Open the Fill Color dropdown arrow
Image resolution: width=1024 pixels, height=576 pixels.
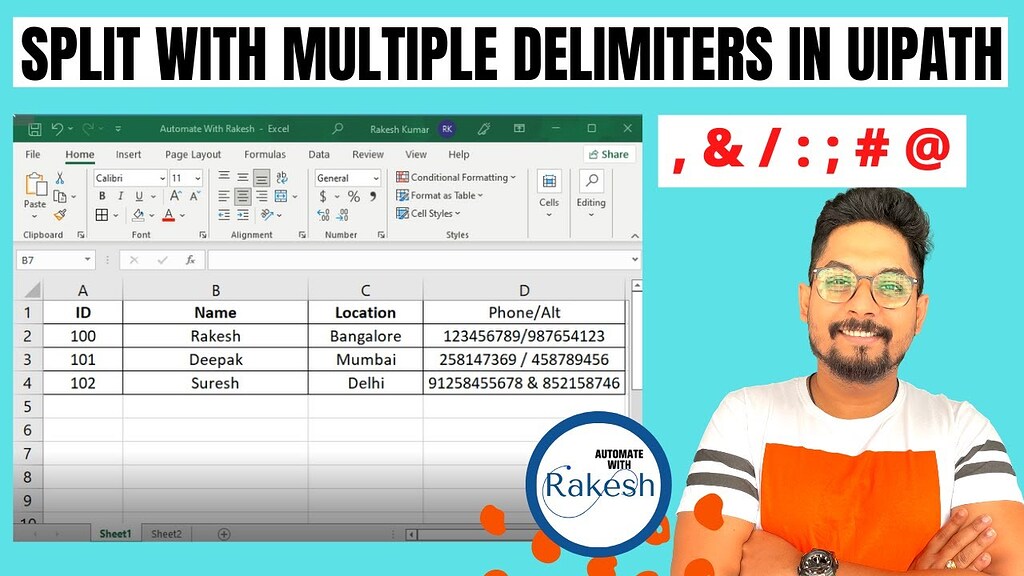click(x=152, y=214)
